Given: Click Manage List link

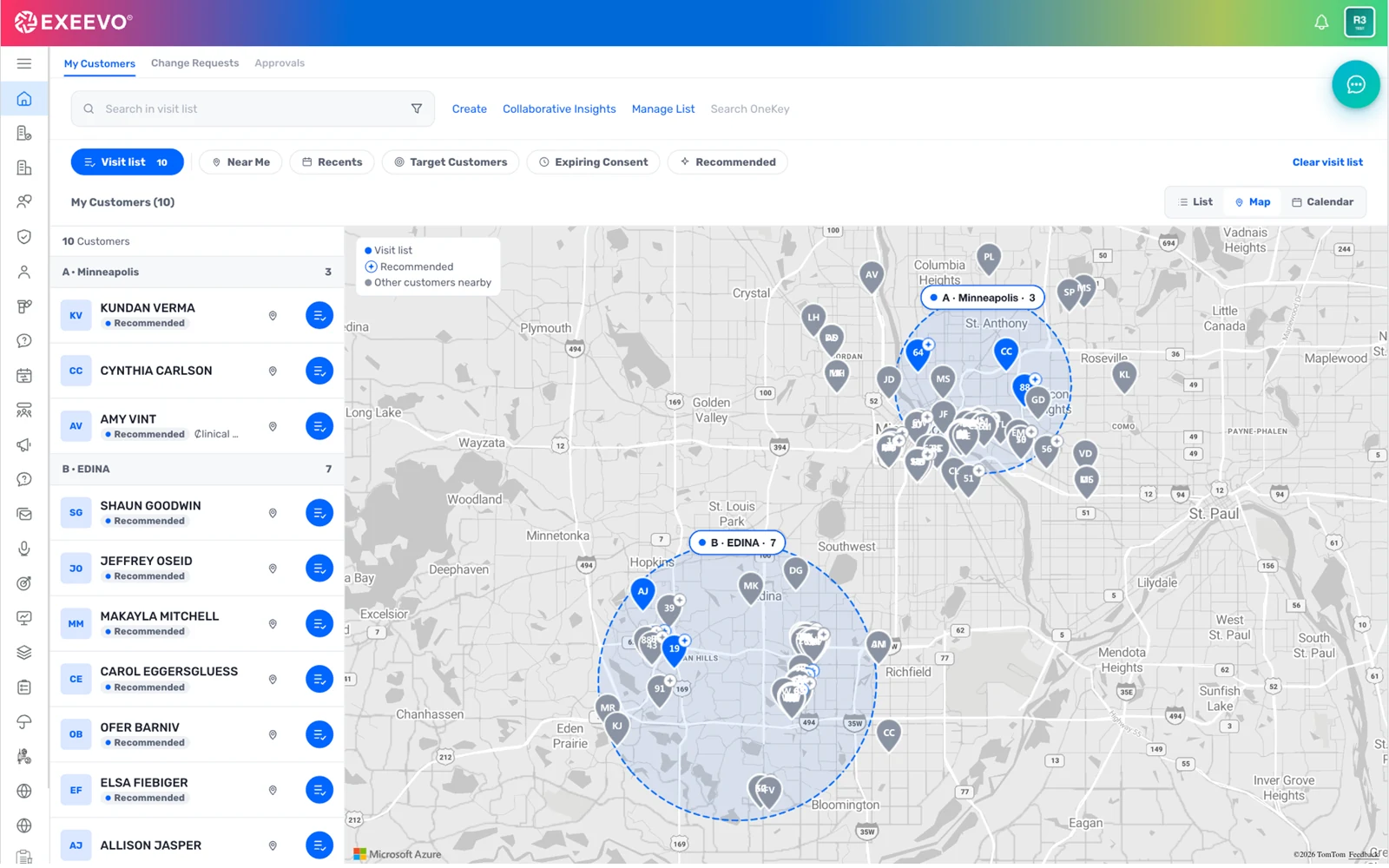Looking at the screenshot, I should pos(663,109).
